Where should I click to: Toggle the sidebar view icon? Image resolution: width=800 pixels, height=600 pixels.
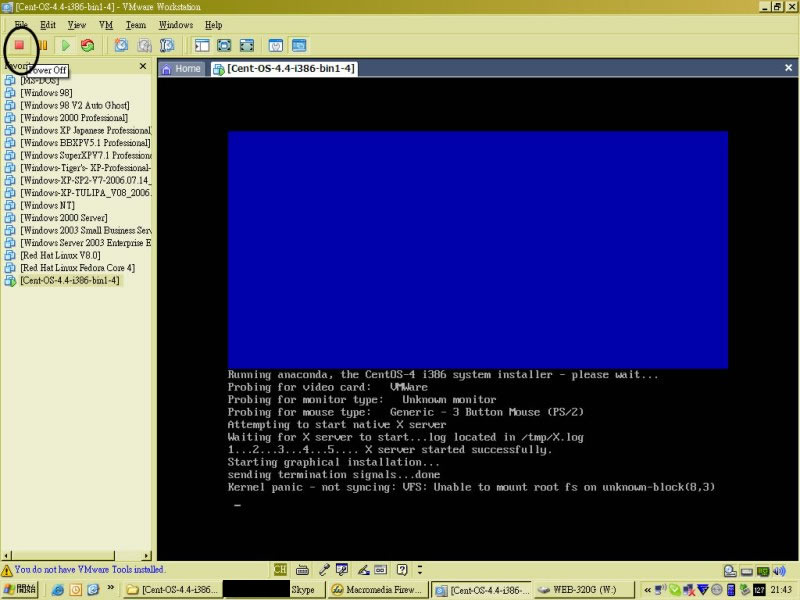point(202,45)
